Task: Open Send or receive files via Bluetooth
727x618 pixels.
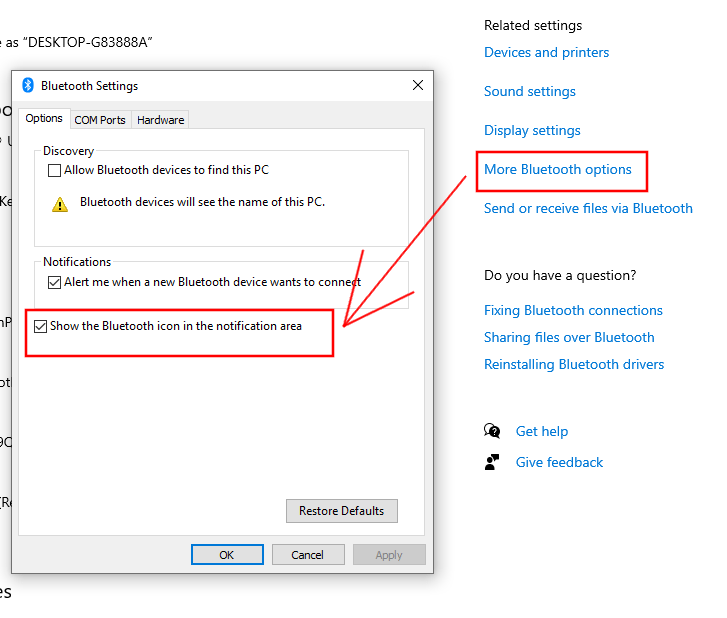Action: [x=588, y=208]
